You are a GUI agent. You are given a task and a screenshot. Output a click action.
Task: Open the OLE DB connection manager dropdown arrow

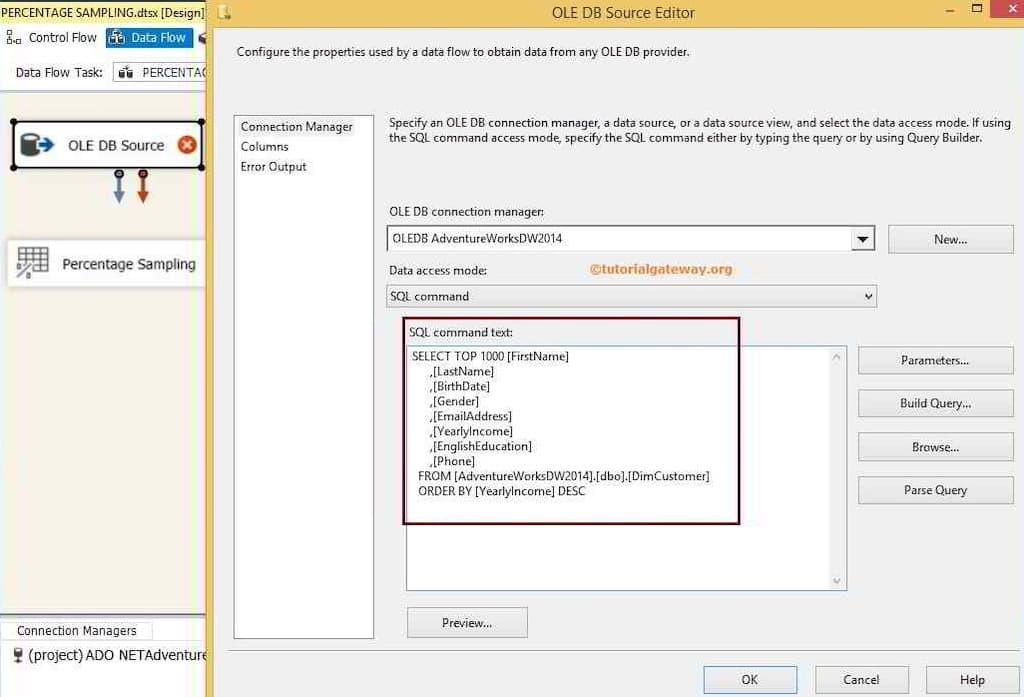pyautogui.click(x=863, y=239)
